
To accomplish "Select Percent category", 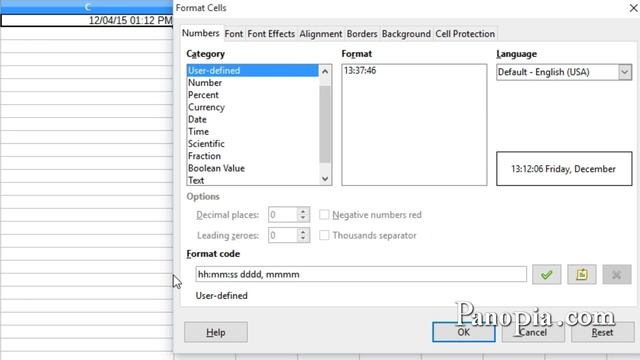I will (253, 95).
